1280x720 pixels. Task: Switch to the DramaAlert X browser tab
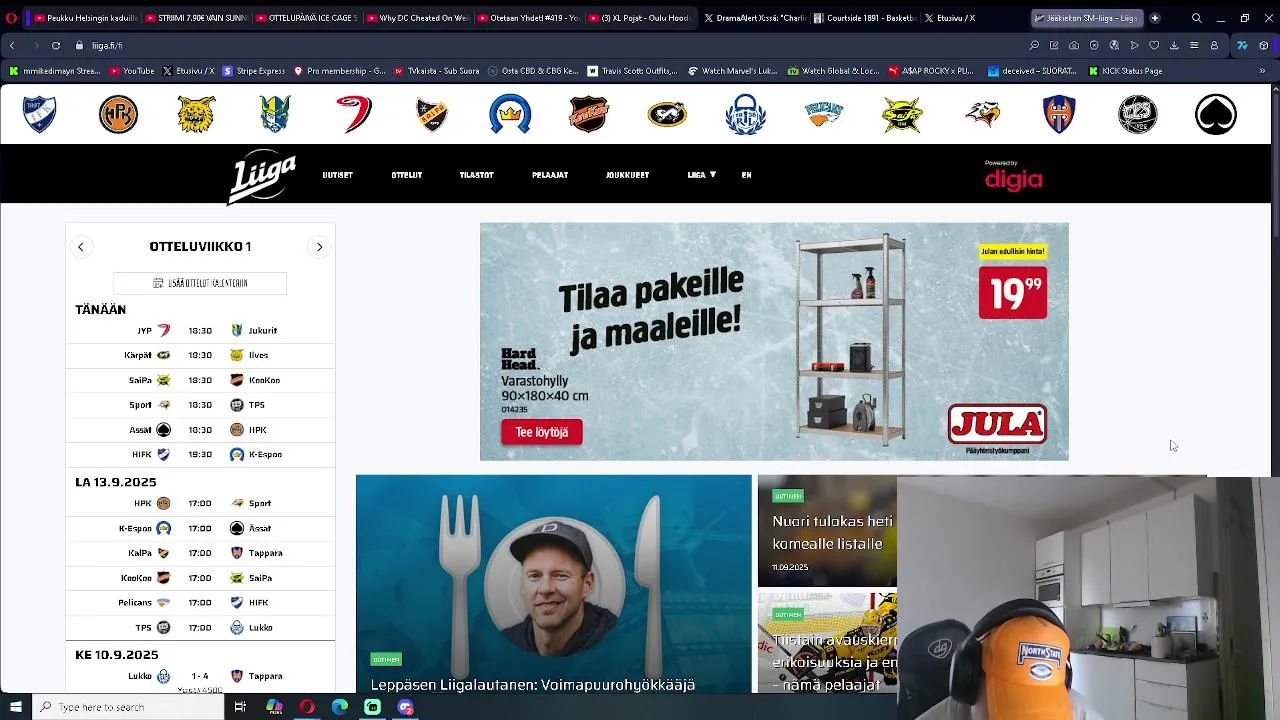(x=753, y=18)
